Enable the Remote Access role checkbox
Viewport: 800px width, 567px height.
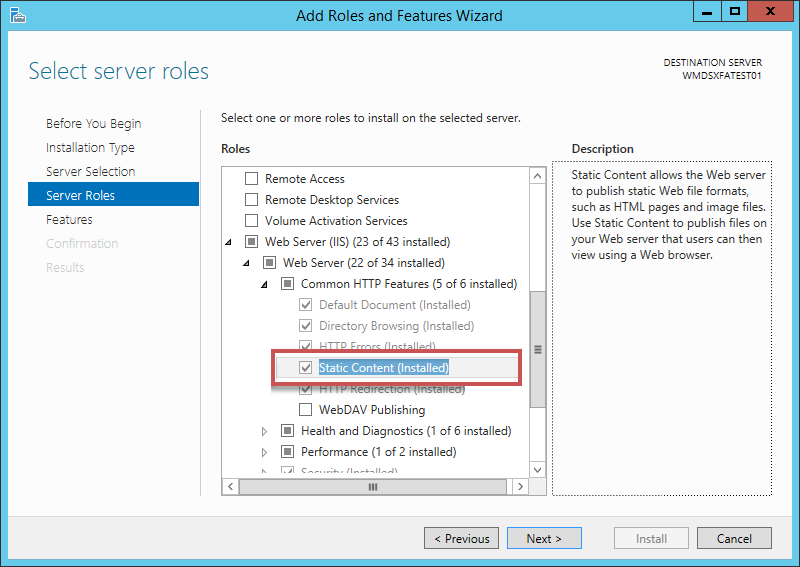252,179
